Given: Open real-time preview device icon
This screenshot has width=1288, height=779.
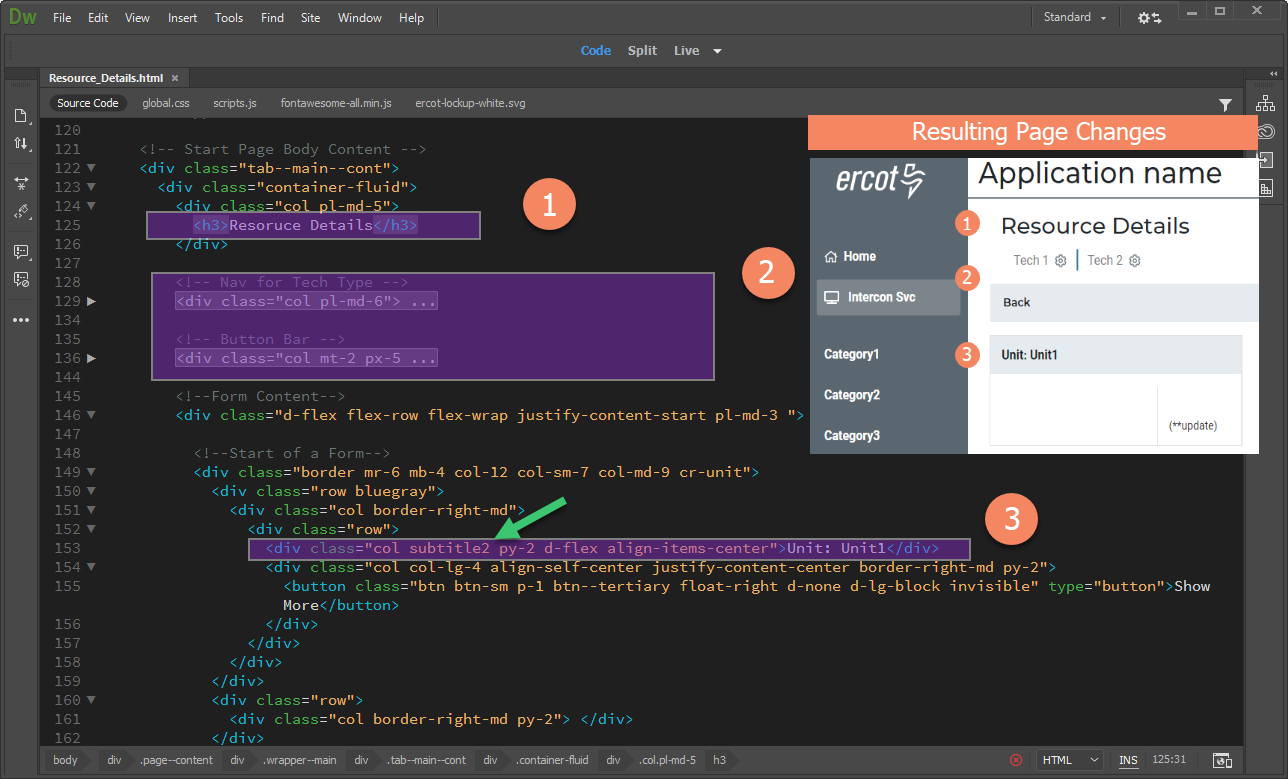Looking at the screenshot, I should [x=1222, y=760].
